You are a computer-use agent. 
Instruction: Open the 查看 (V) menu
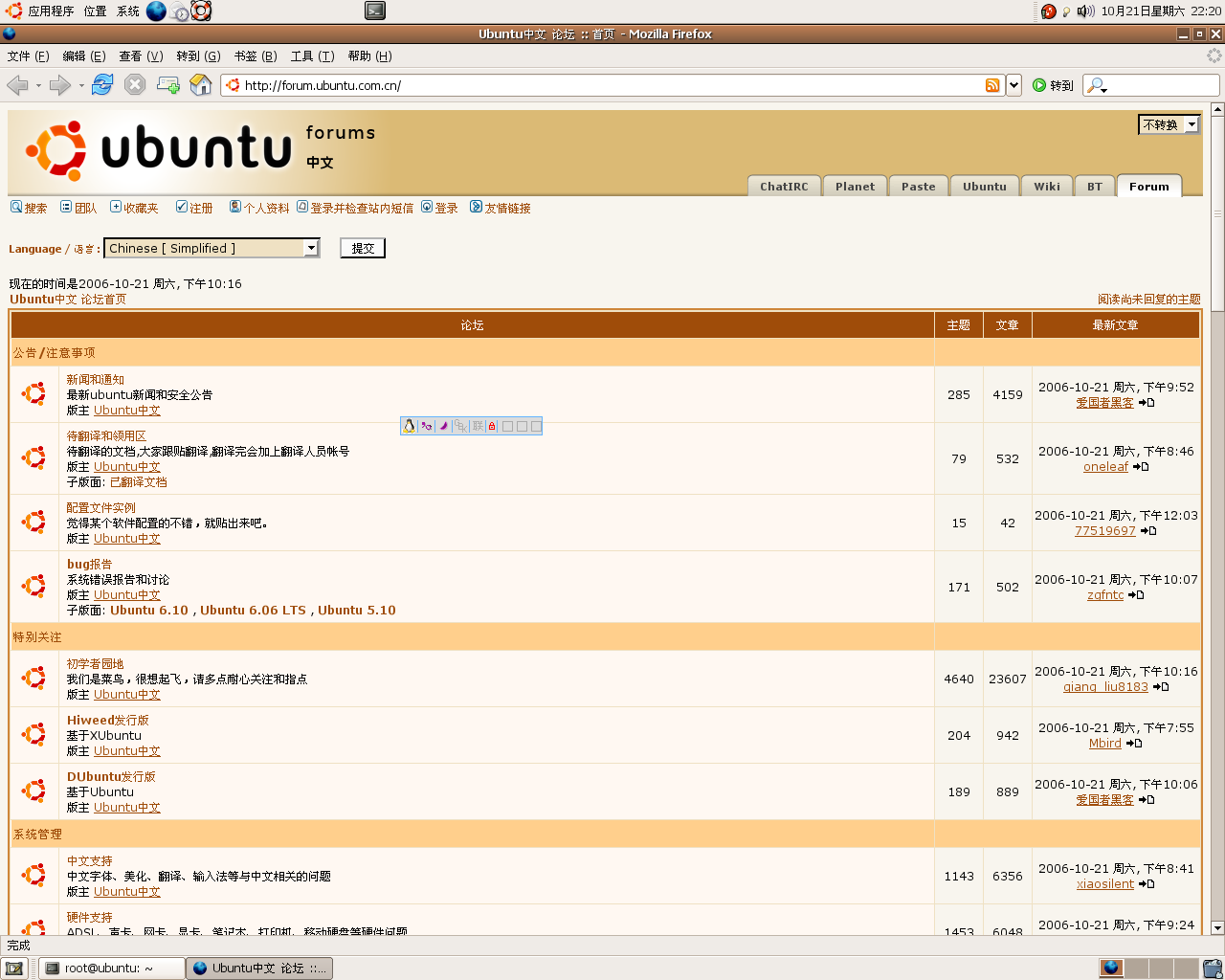pyautogui.click(x=141, y=56)
